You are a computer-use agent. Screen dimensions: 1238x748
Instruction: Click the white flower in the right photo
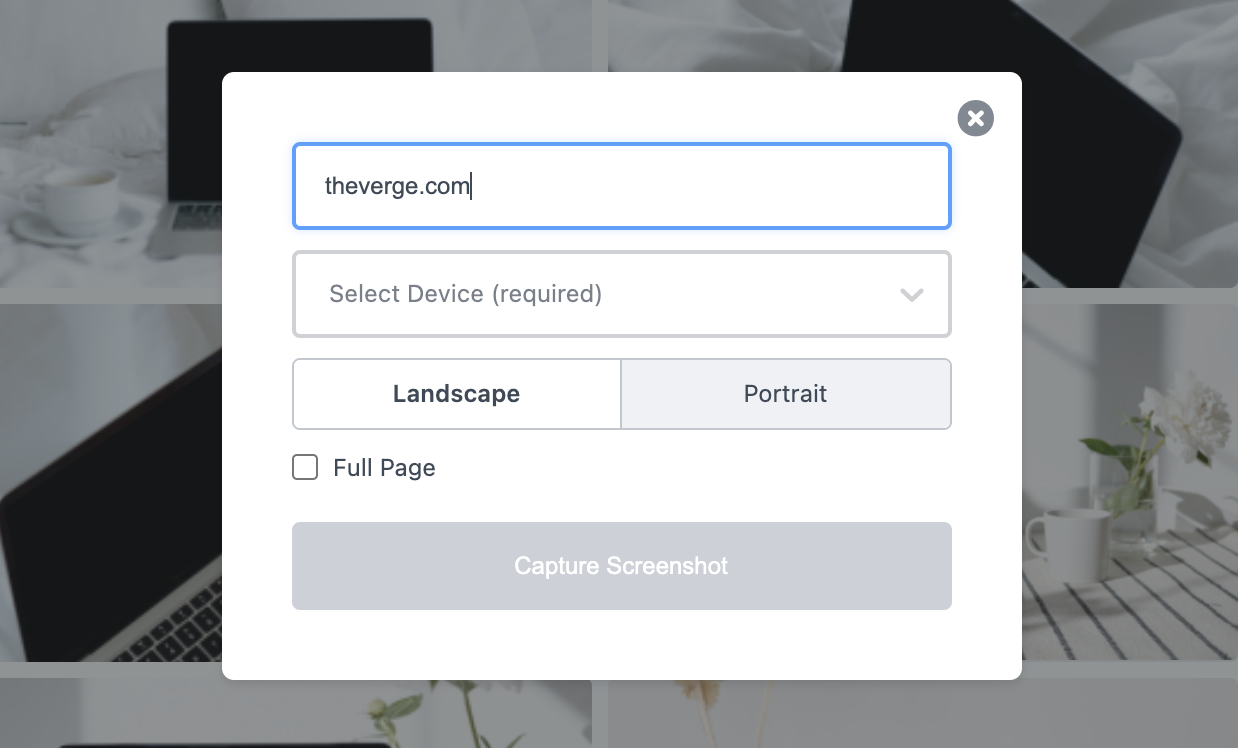1190,410
